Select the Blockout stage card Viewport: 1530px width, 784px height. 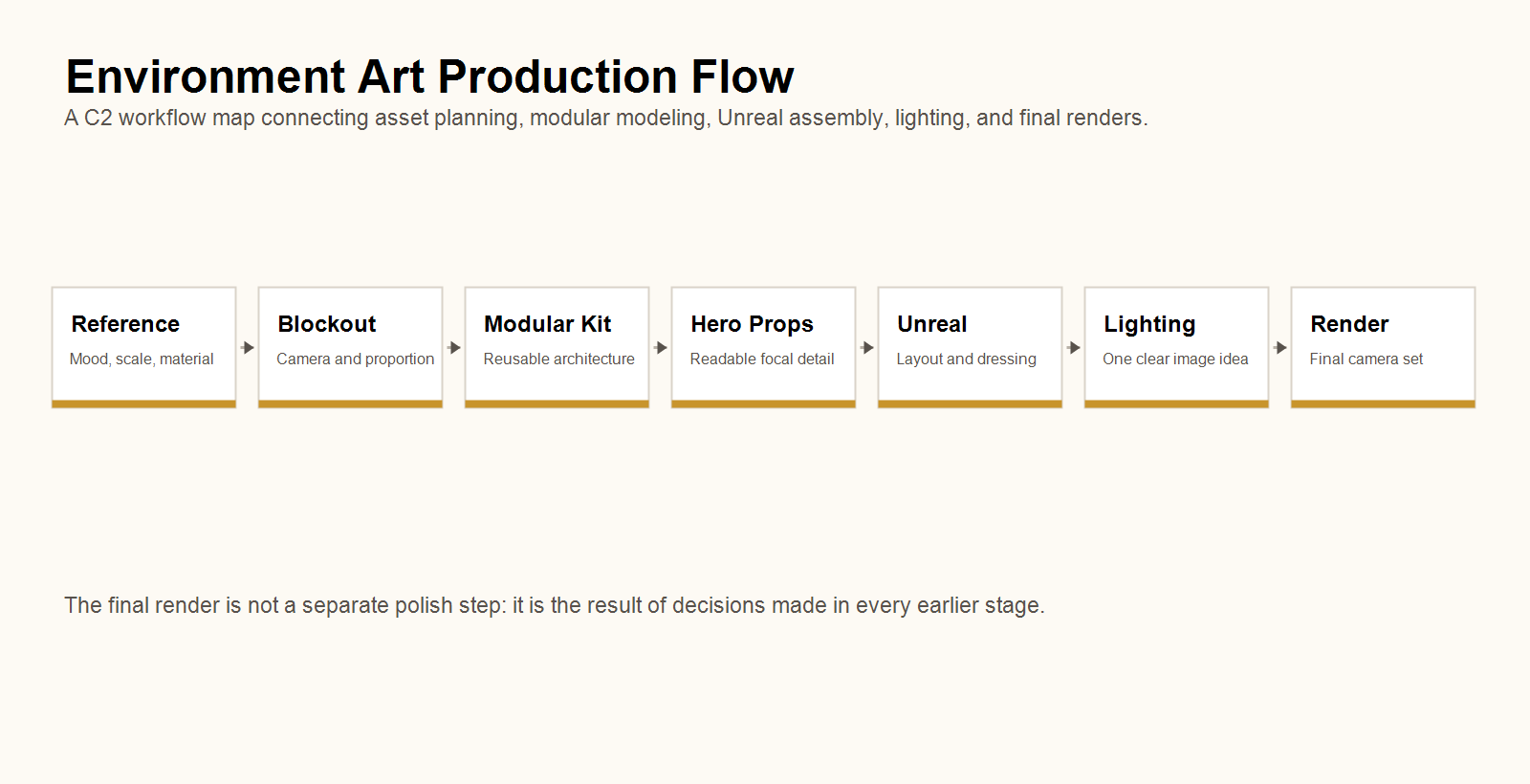pos(350,347)
